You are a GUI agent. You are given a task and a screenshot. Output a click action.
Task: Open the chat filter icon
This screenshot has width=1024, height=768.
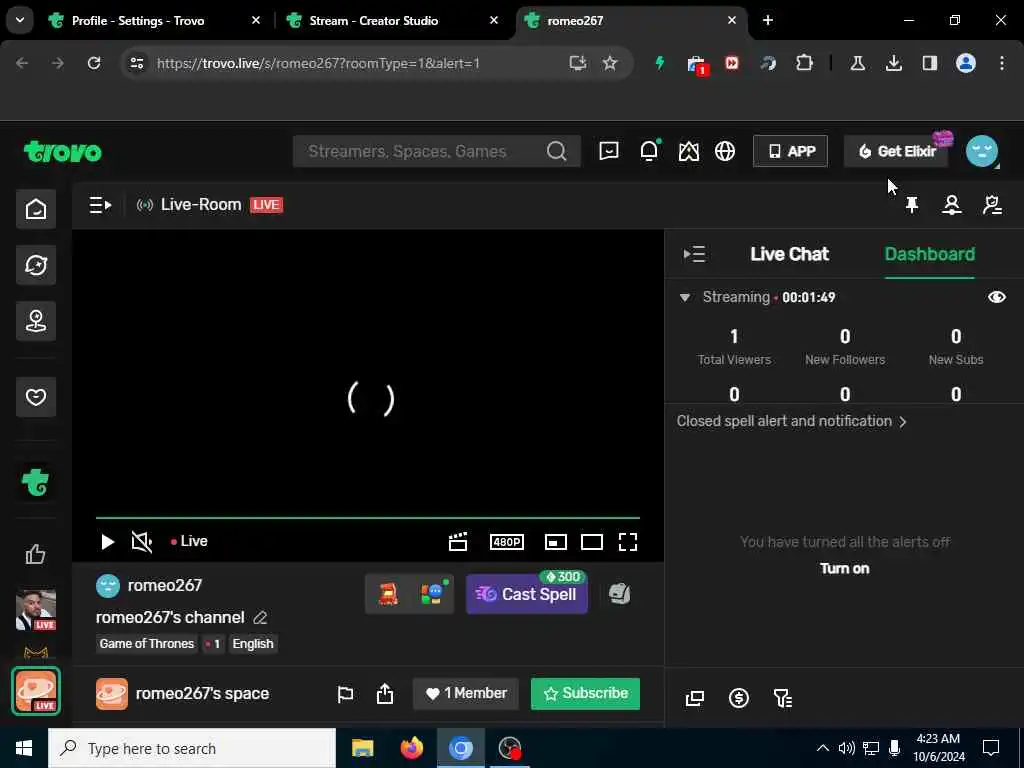tap(782, 698)
